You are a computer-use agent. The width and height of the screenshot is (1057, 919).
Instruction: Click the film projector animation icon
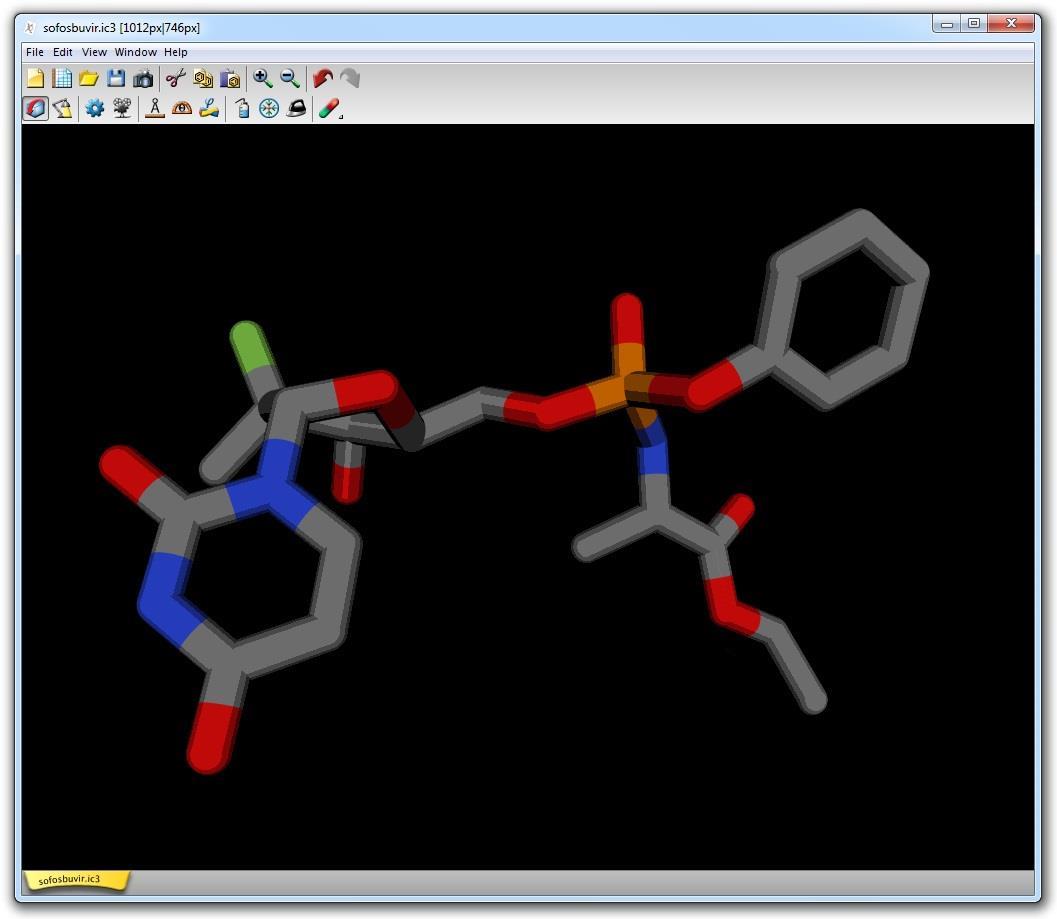(122, 108)
